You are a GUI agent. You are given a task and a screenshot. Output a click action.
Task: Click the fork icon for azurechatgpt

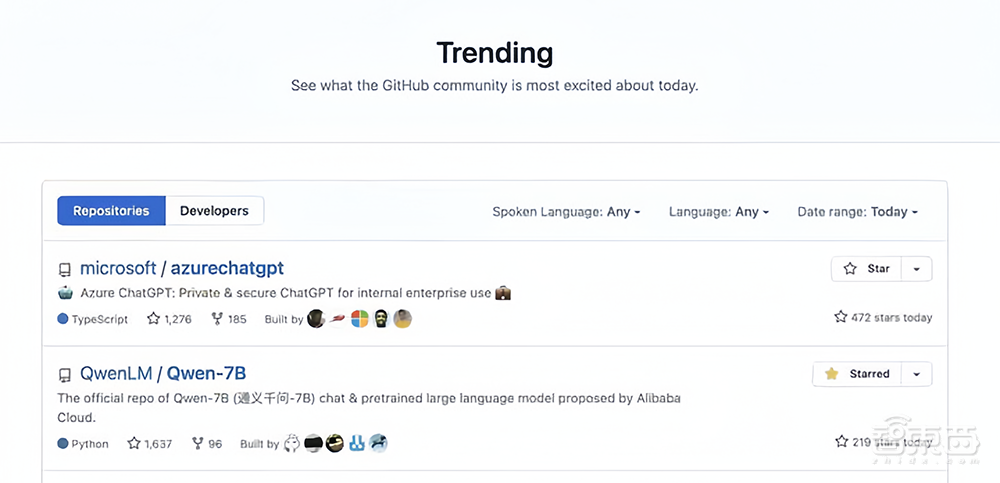(217, 319)
